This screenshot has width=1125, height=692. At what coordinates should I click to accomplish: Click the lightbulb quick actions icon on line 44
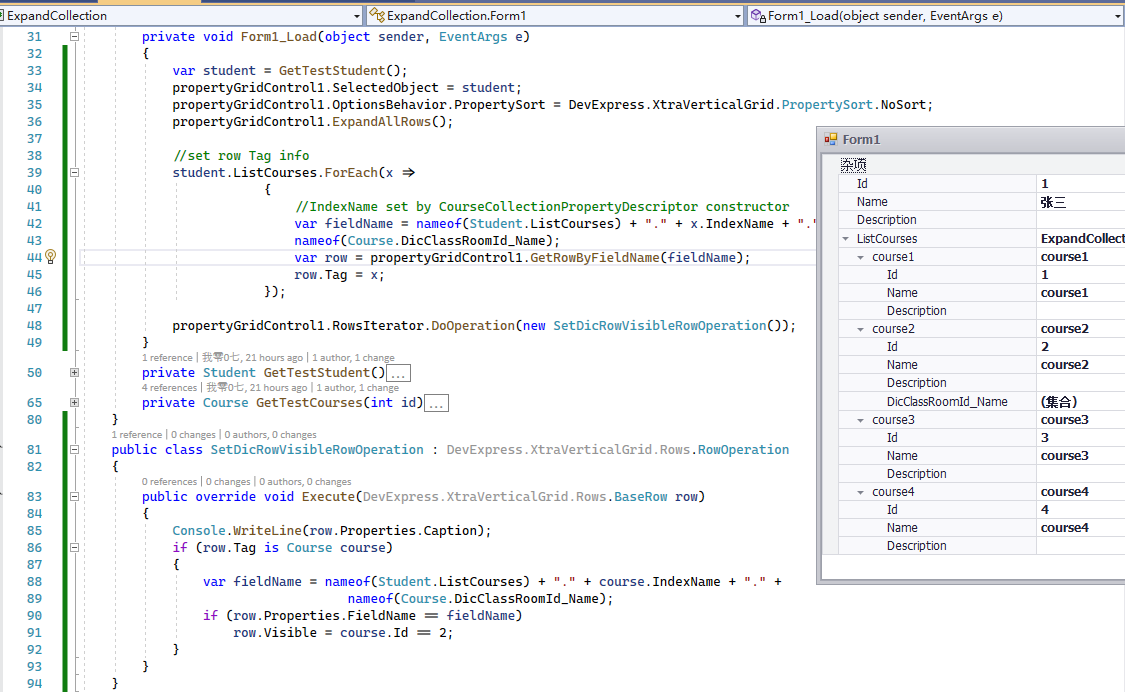pos(50,257)
